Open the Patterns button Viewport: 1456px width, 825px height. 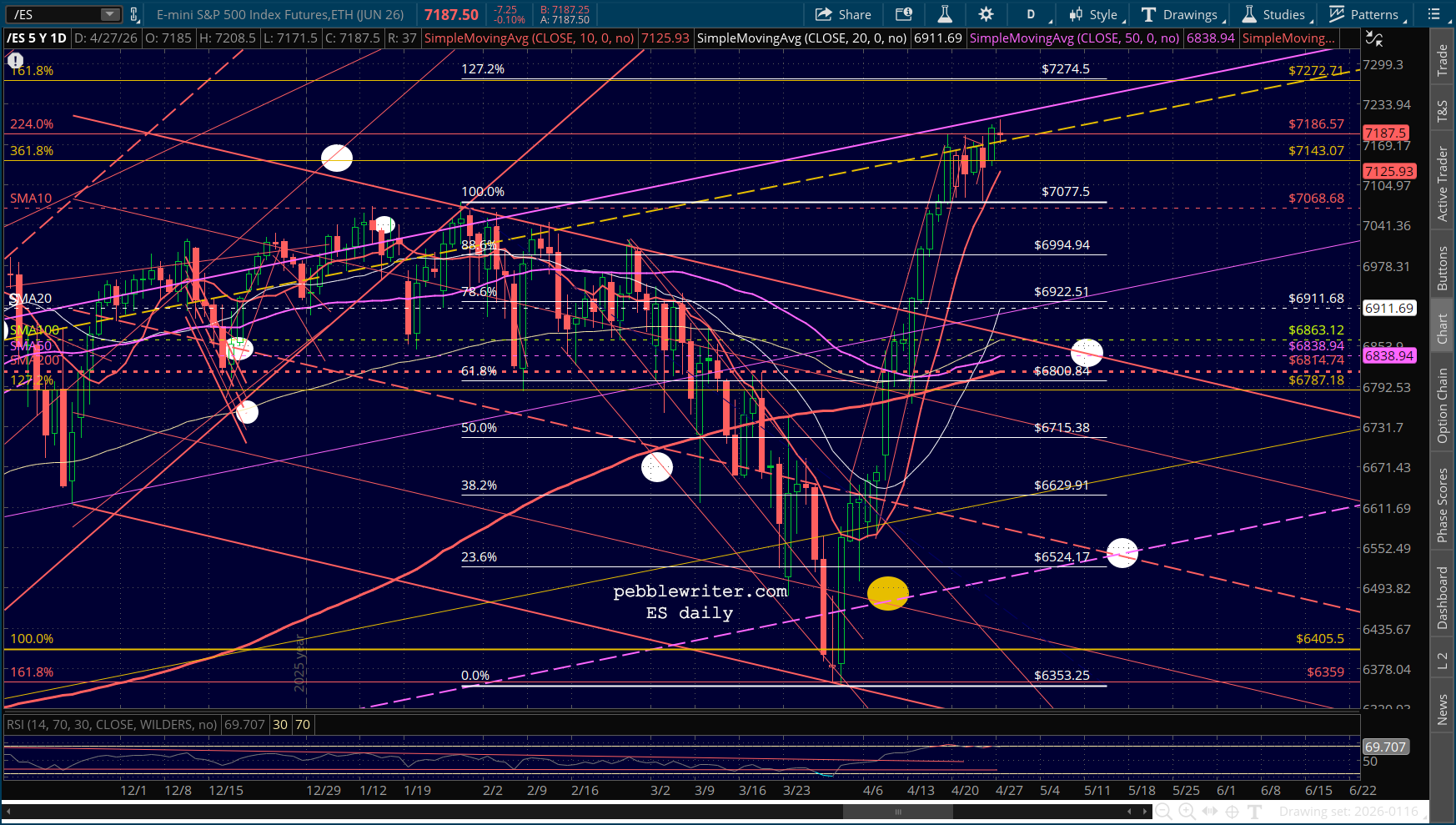click(1366, 14)
